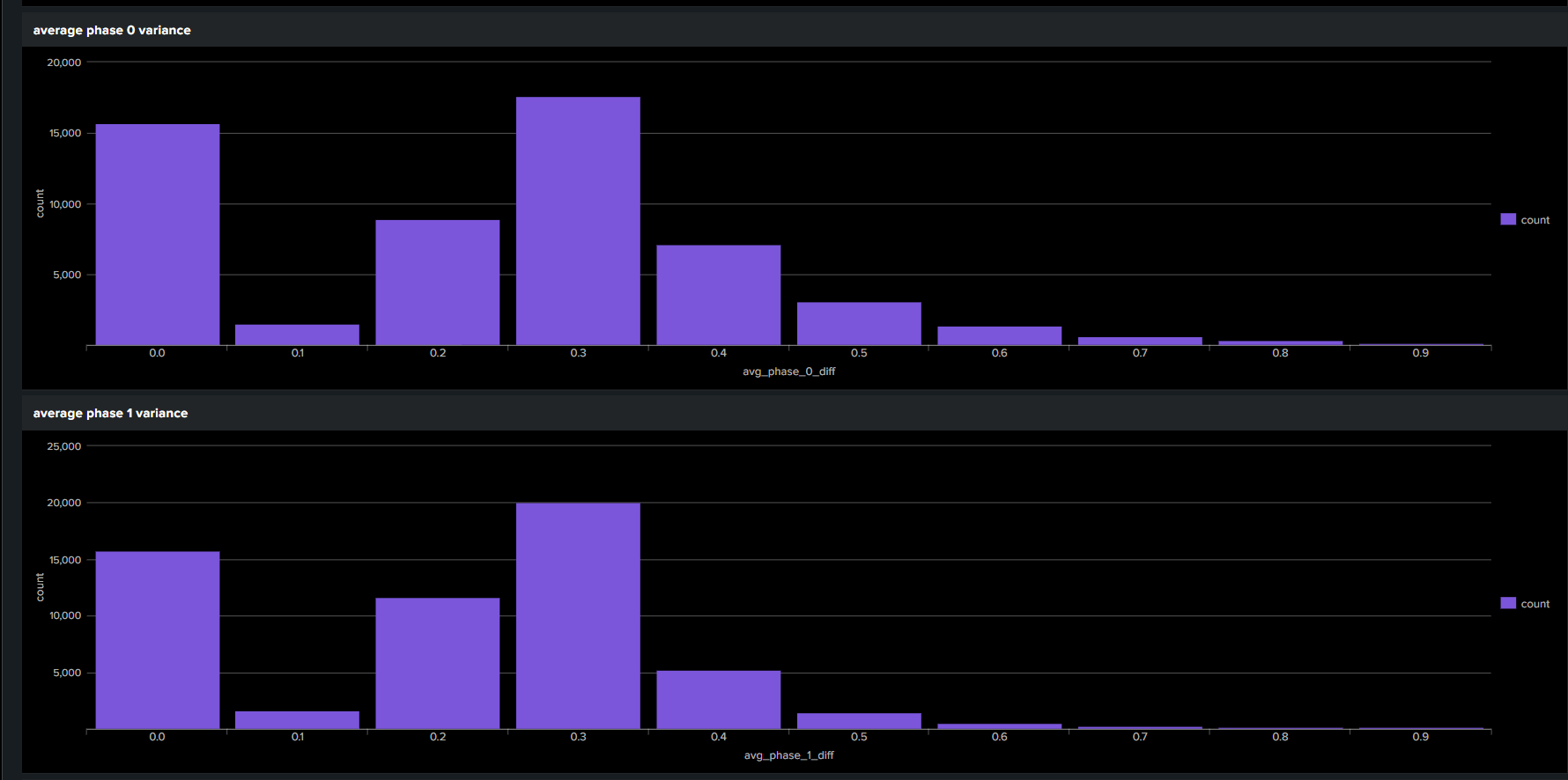Click the 0.9 x-axis tick in phase 0 chart
Viewport: 1568px width, 780px height.
1421,353
